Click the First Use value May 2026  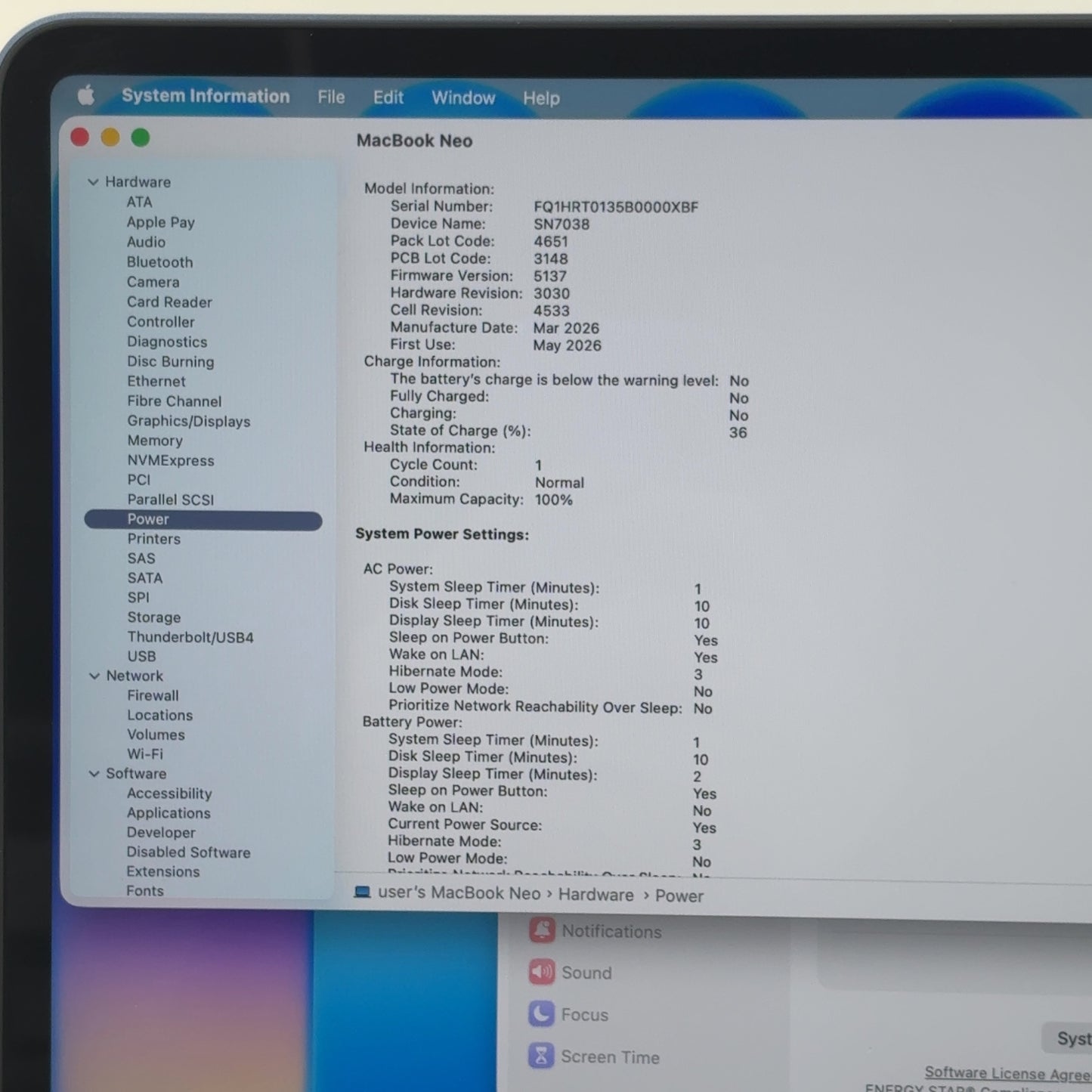[x=567, y=345]
